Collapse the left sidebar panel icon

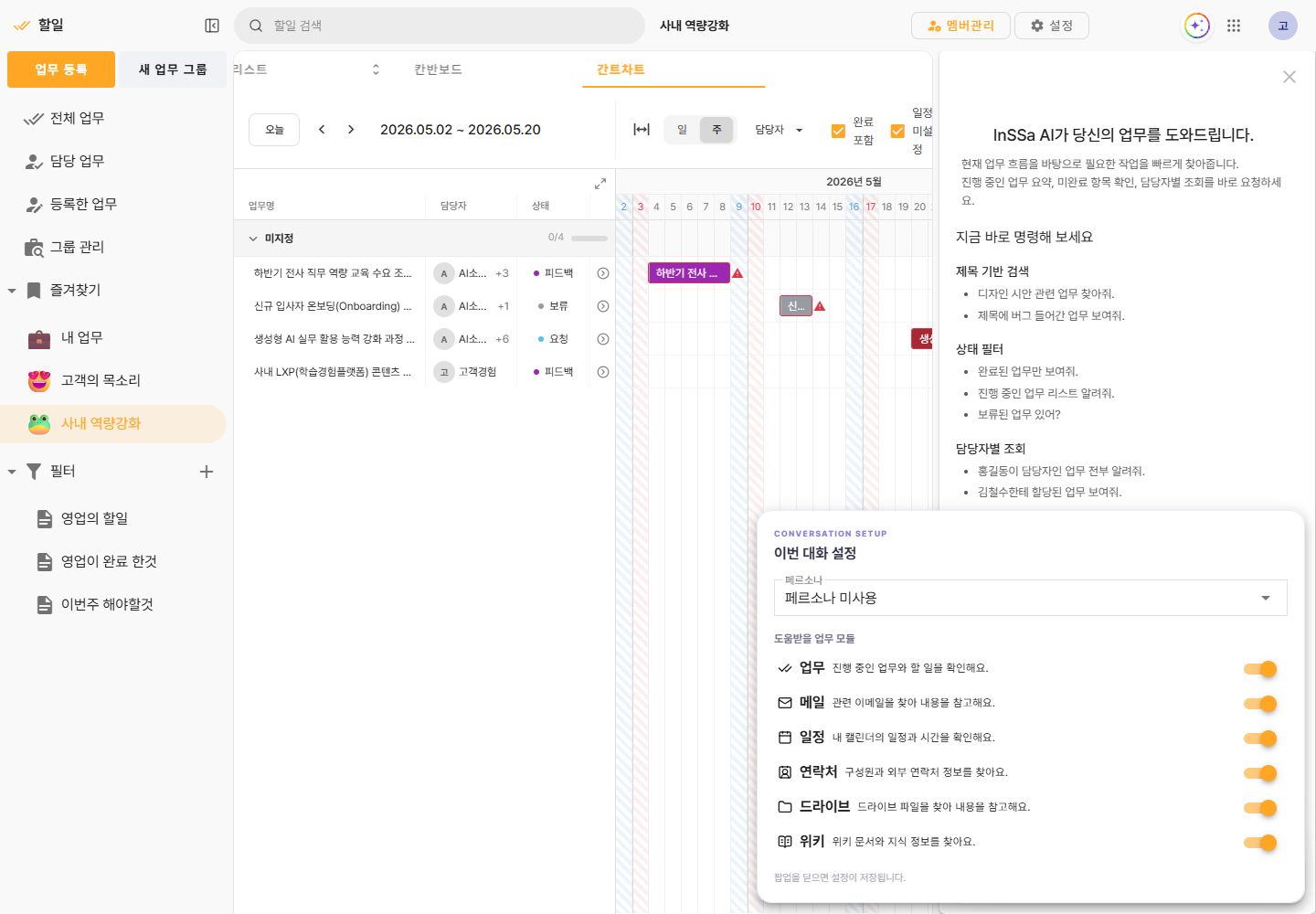212,26
